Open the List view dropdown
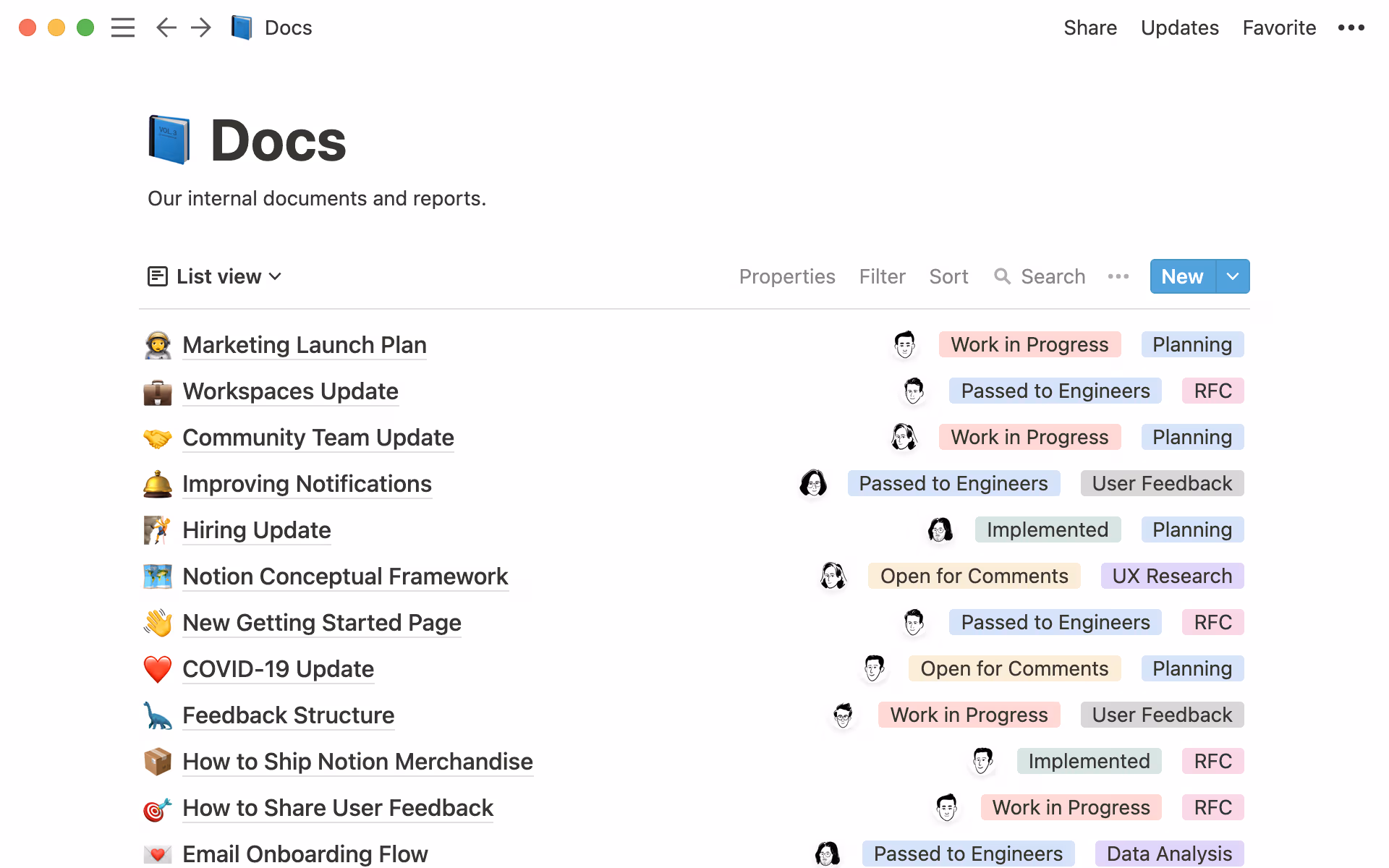Viewport: 1389px width, 868px height. pos(214,276)
